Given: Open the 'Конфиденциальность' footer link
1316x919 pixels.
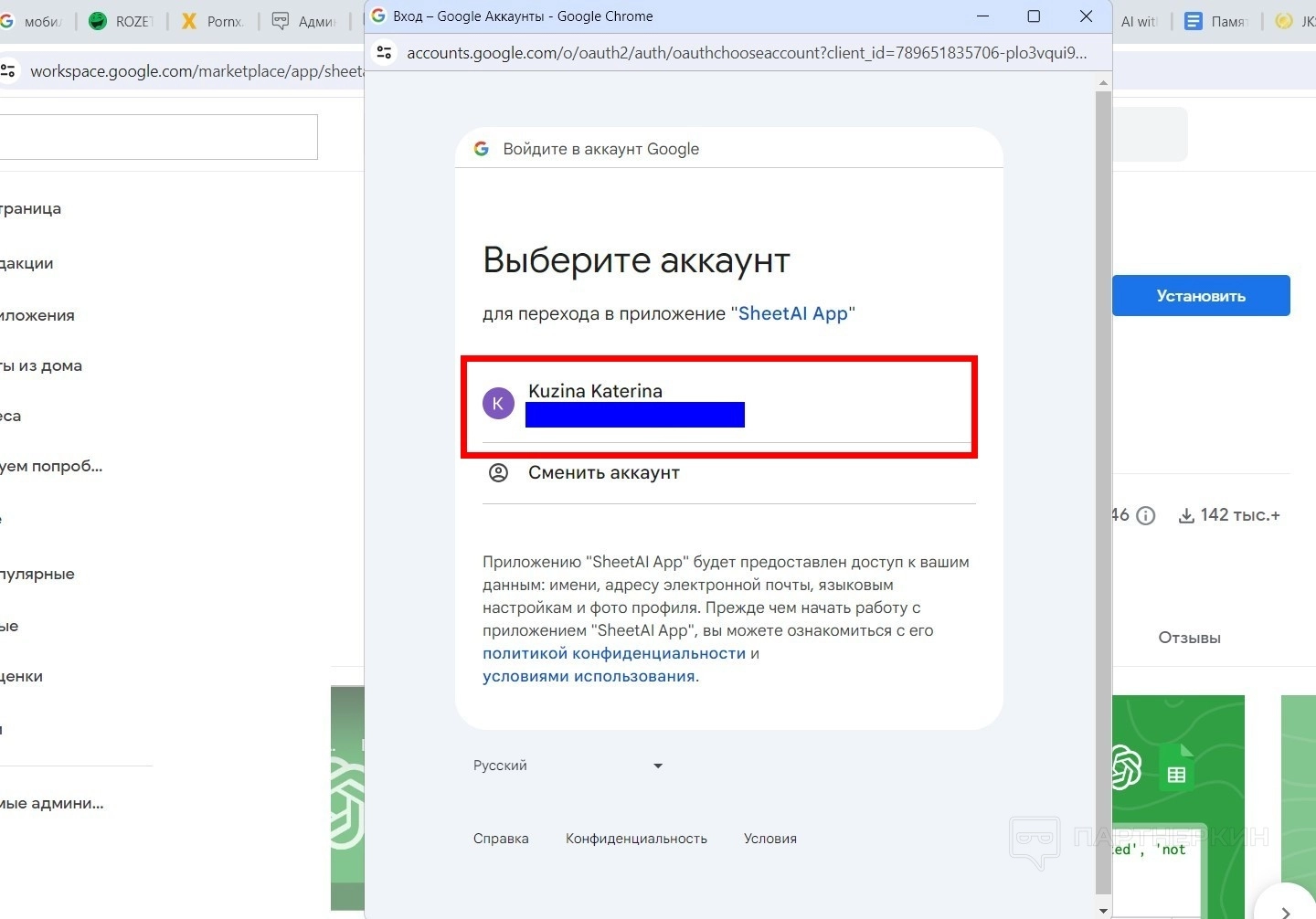Looking at the screenshot, I should click(636, 839).
